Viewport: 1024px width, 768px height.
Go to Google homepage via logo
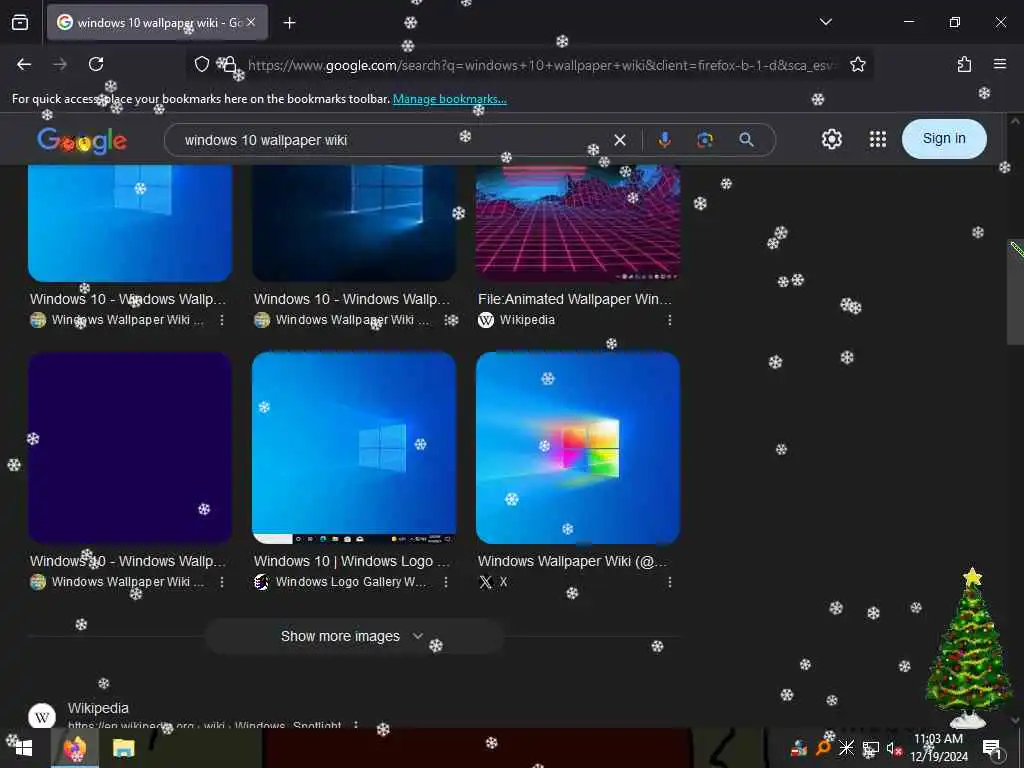click(82, 140)
